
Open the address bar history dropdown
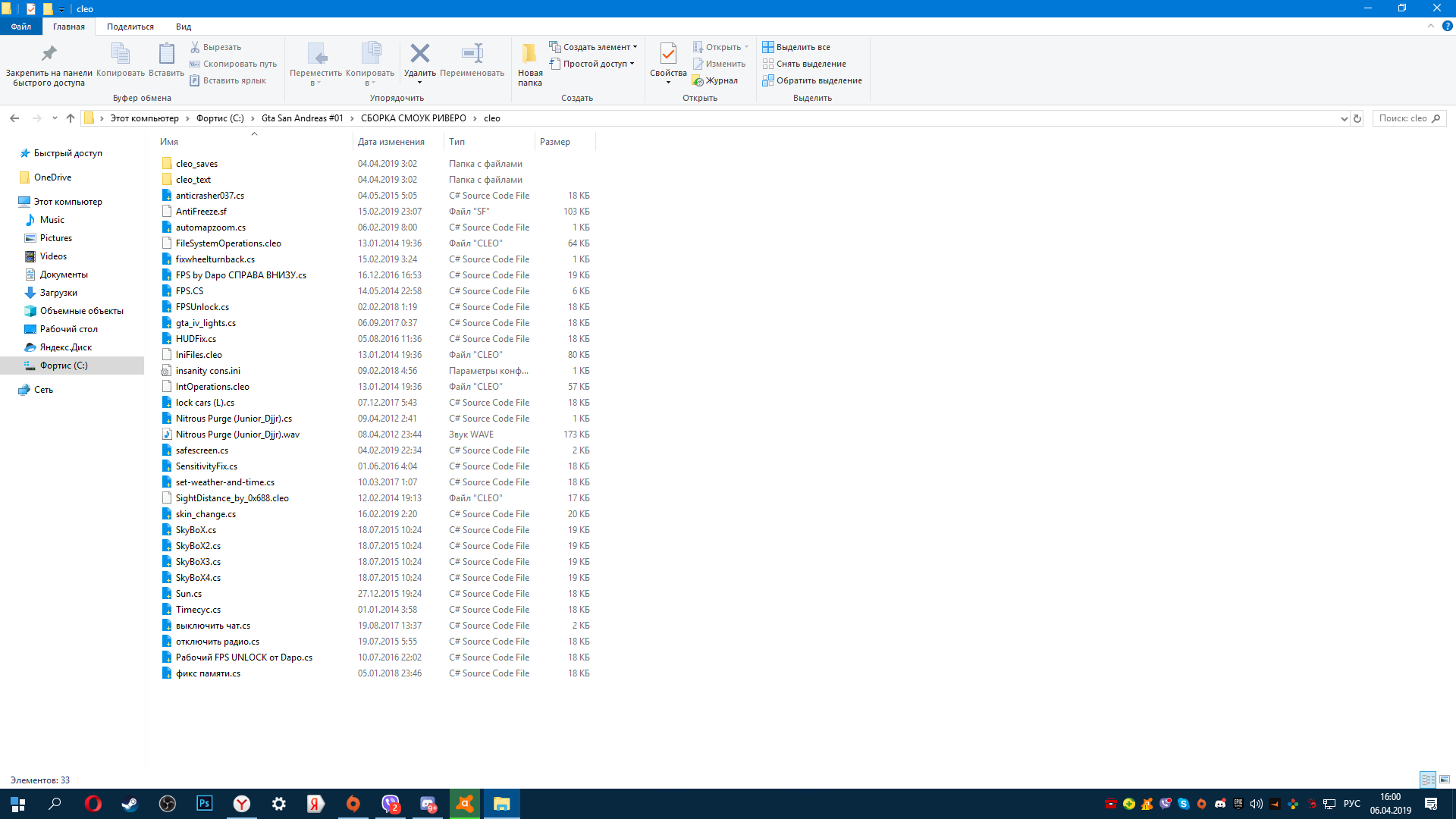[1344, 118]
